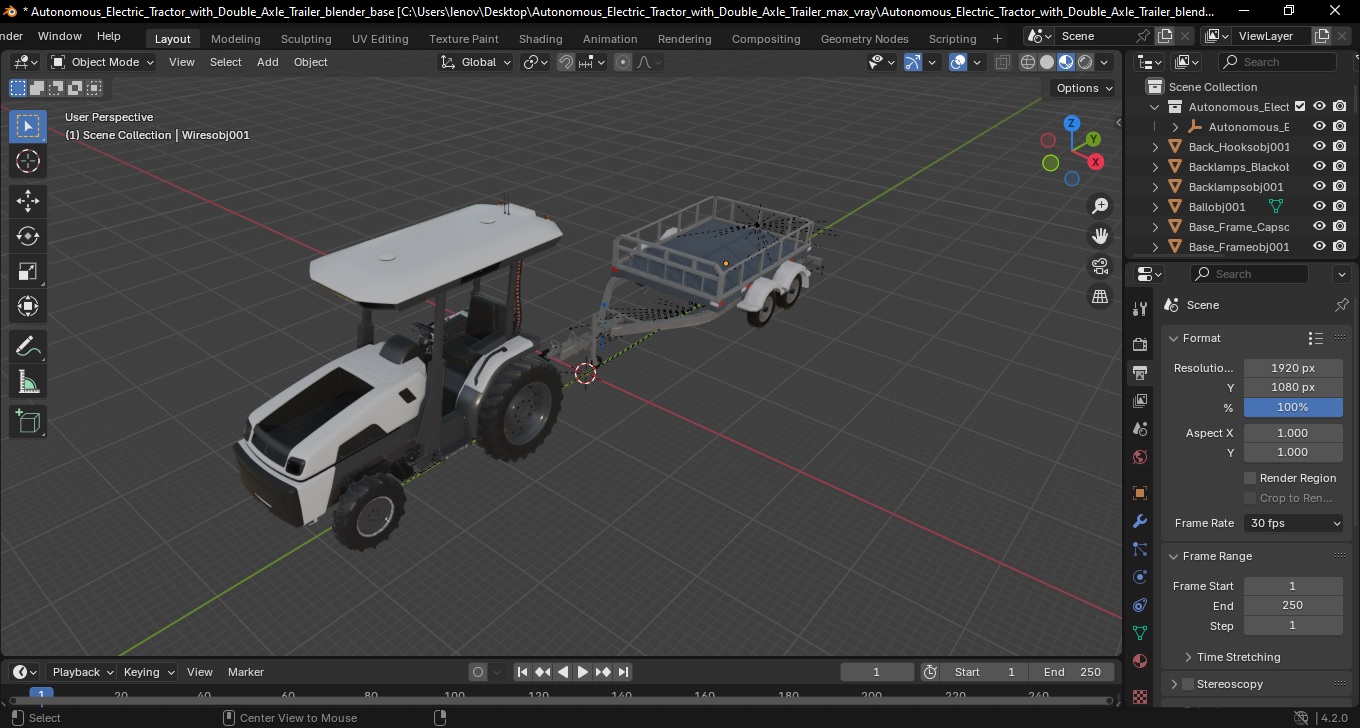1360x728 pixels.
Task: Hide Ballobj001 in viewport
Action: click(x=1319, y=206)
